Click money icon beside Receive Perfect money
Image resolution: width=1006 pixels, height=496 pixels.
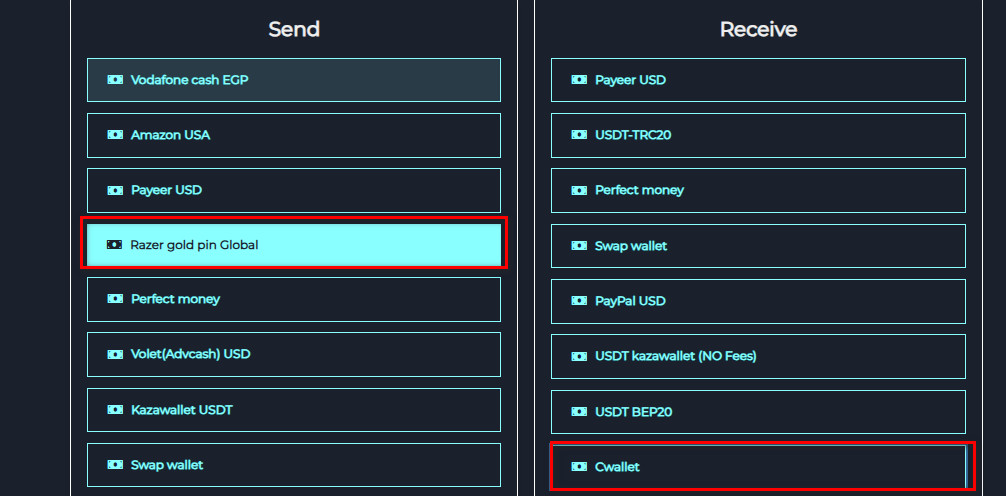pos(579,190)
